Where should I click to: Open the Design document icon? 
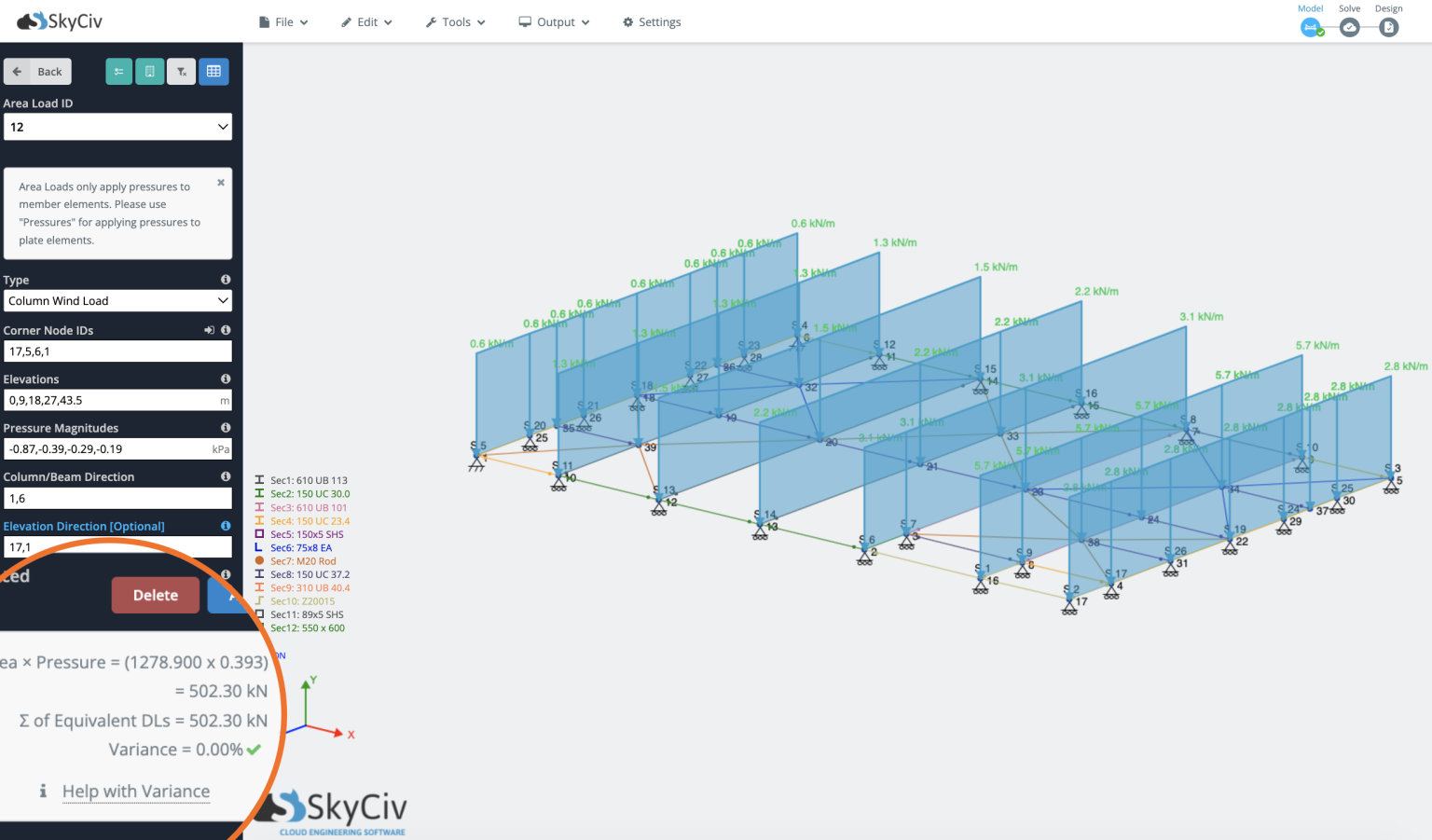click(x=1388, y=27)
